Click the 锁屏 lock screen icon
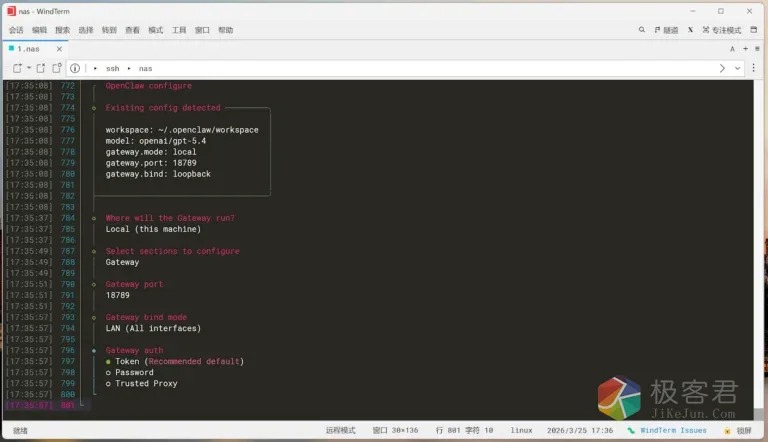This screenshot has width=768, height=442. pyautogui.click(x=738, y=430)
